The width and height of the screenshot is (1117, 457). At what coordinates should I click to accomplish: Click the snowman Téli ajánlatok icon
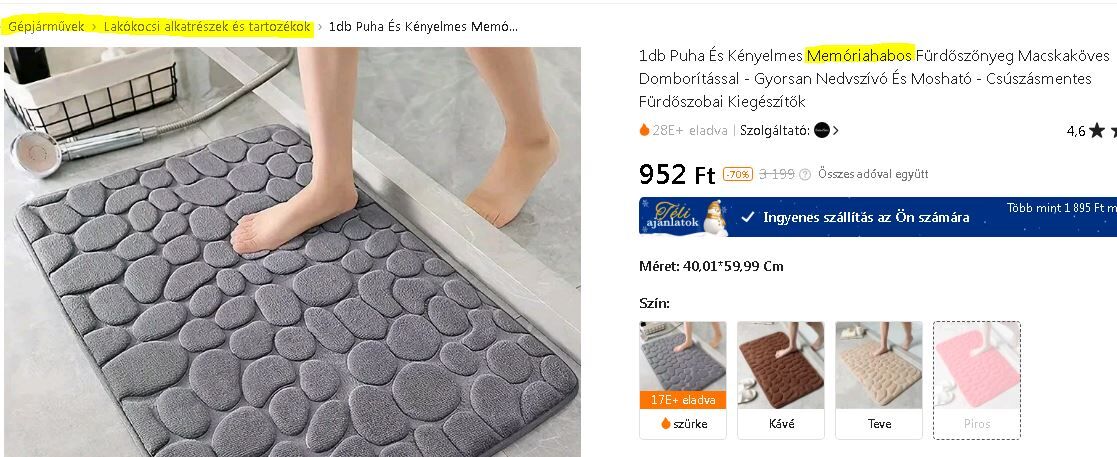(x=716, y=218)
